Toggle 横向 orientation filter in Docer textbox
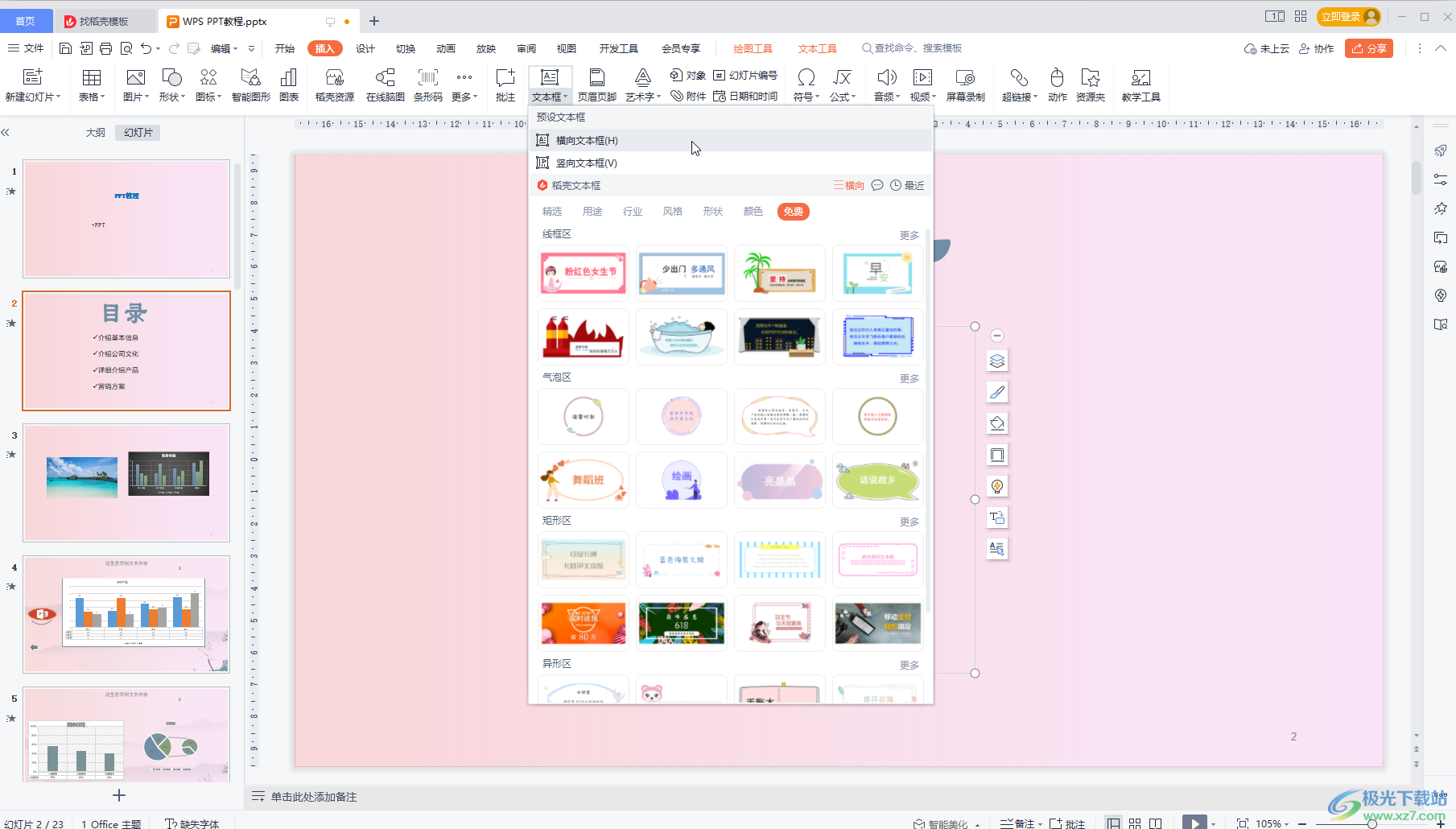This screenshot has height=829, width=1456. (x=848, y=186)
